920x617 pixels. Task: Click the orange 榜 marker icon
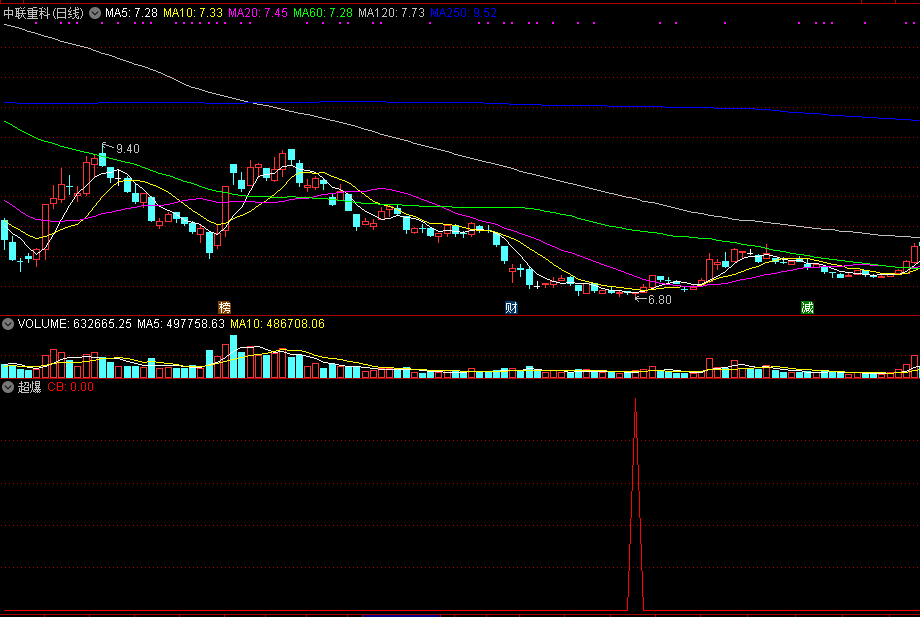click(x=224, y=307)
